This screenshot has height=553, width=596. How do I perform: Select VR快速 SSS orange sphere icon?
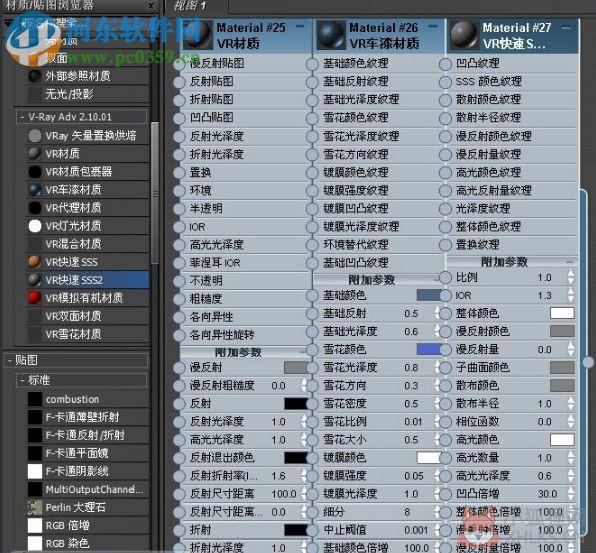(35, 262)
